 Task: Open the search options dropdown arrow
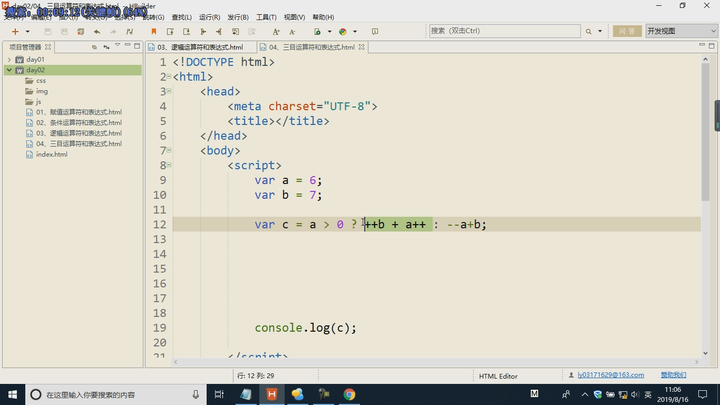point(600,31)
